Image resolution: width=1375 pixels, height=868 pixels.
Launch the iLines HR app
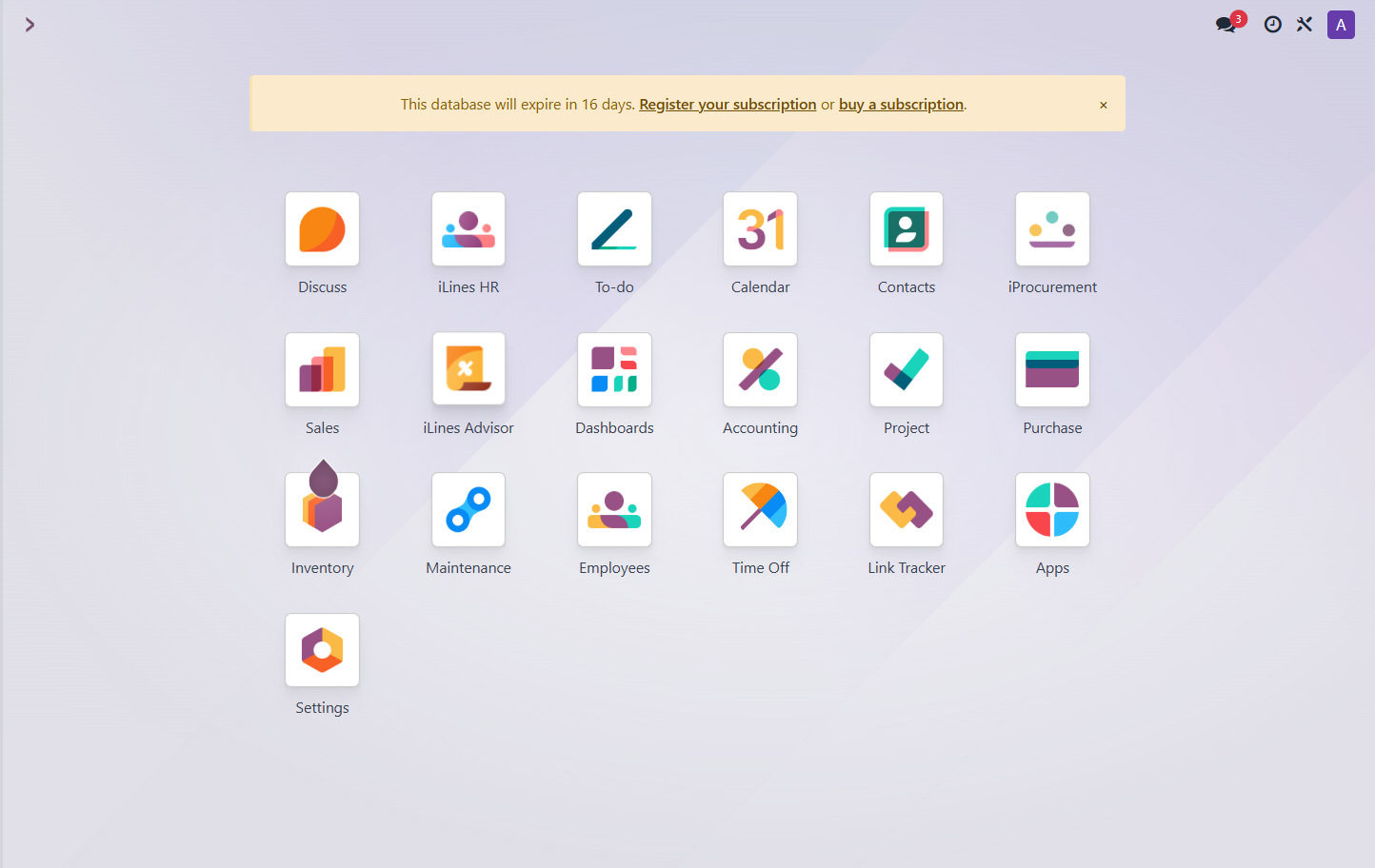(468, 229)
